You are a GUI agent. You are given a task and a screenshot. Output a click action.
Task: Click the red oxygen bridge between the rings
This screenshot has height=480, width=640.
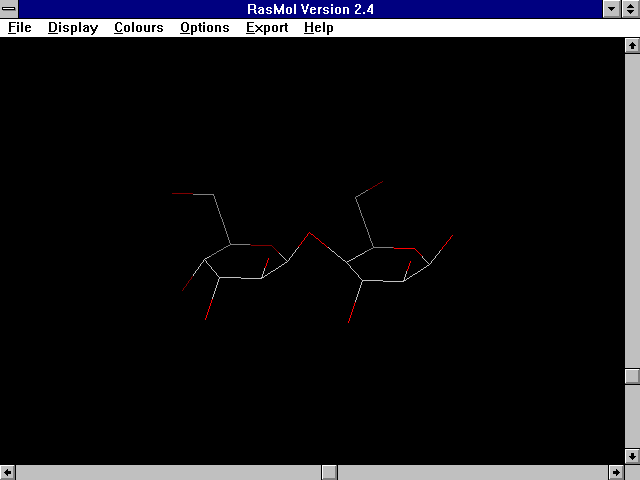[311, 234]
